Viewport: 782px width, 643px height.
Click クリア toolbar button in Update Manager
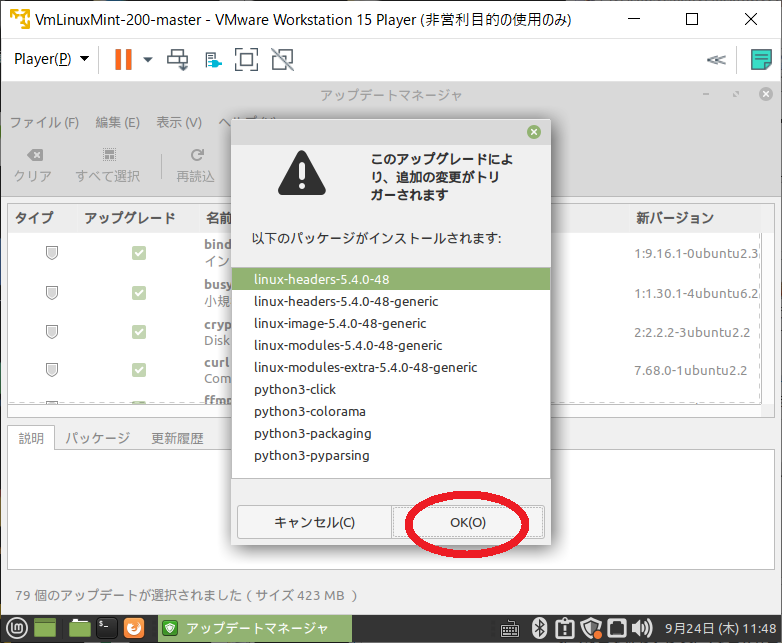click(x=33, y=165)
